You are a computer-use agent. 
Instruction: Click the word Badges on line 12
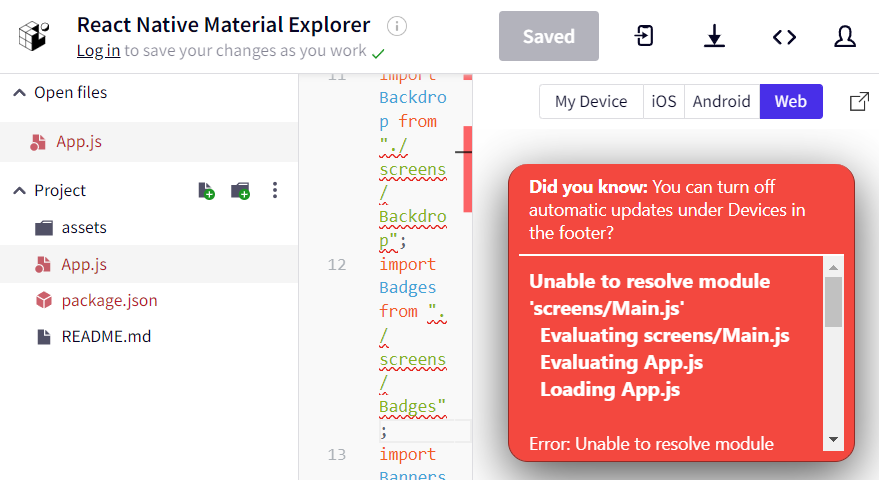[x=408, y=288]
